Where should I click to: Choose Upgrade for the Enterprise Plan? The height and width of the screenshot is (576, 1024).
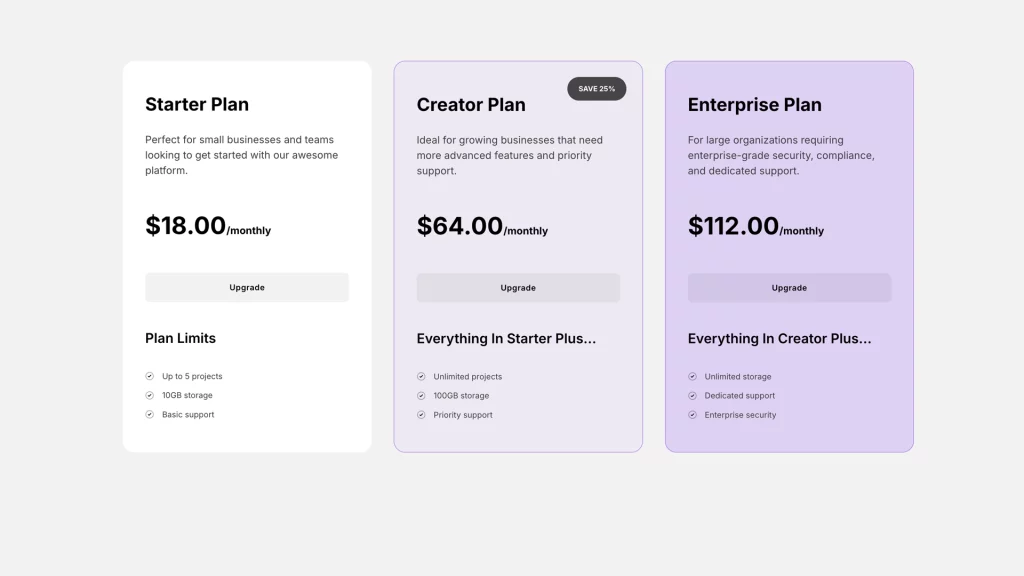click(789, 288)
